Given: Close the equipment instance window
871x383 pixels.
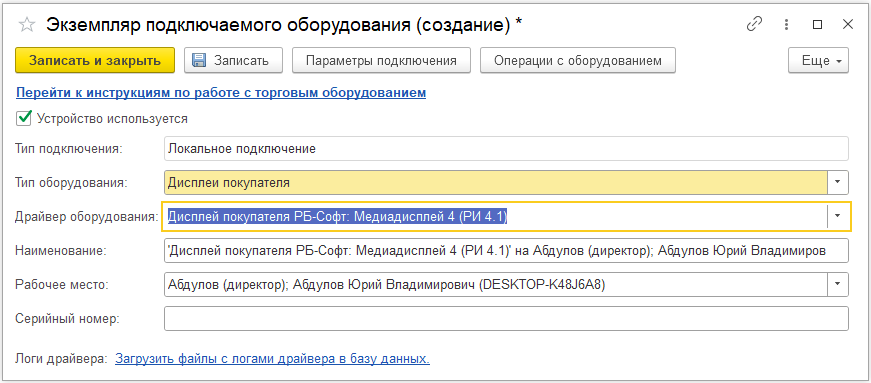Looking at the screenshot, I should 847,24.
